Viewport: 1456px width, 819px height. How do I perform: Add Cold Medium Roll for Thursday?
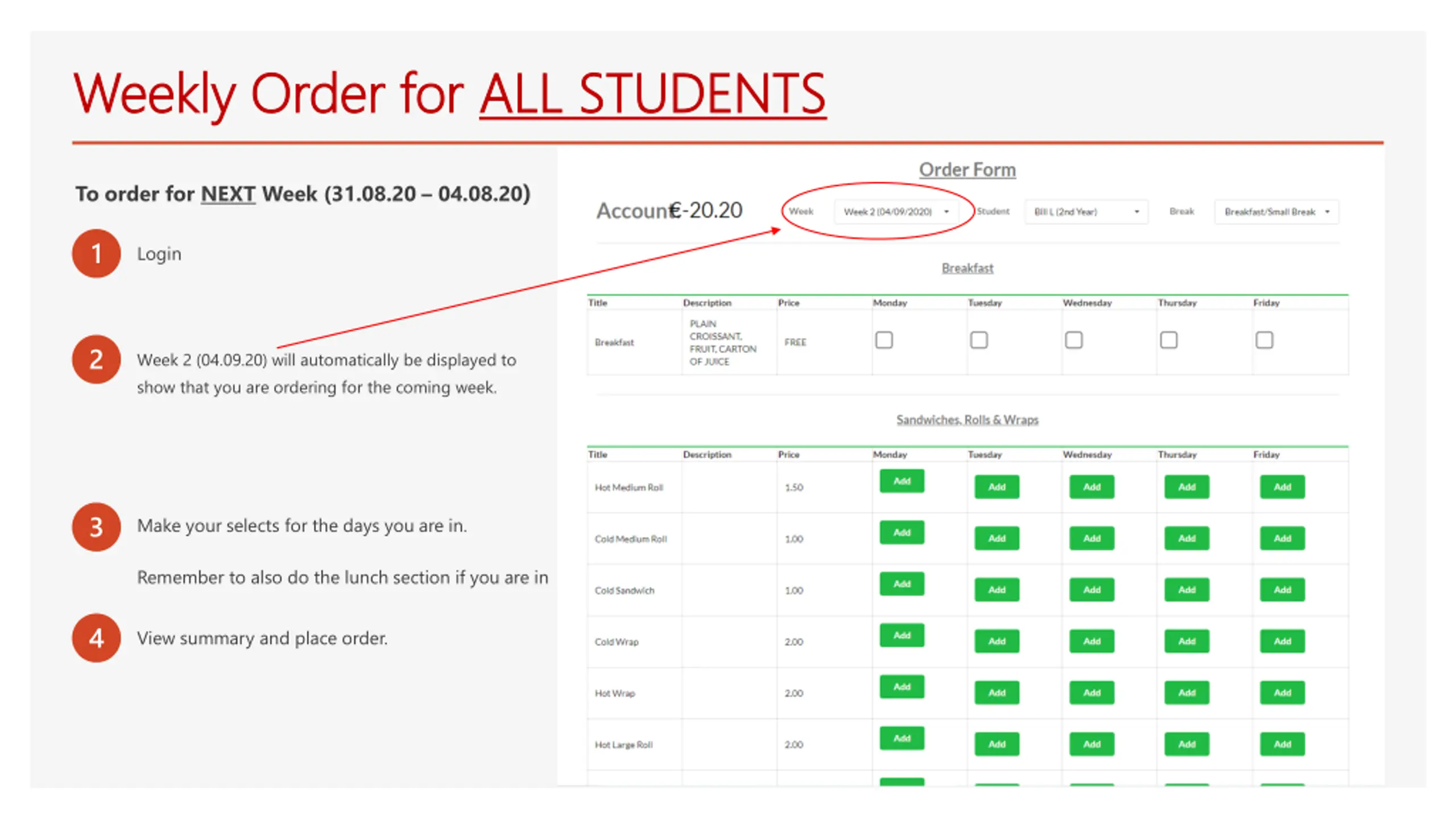coord(1187,538)
